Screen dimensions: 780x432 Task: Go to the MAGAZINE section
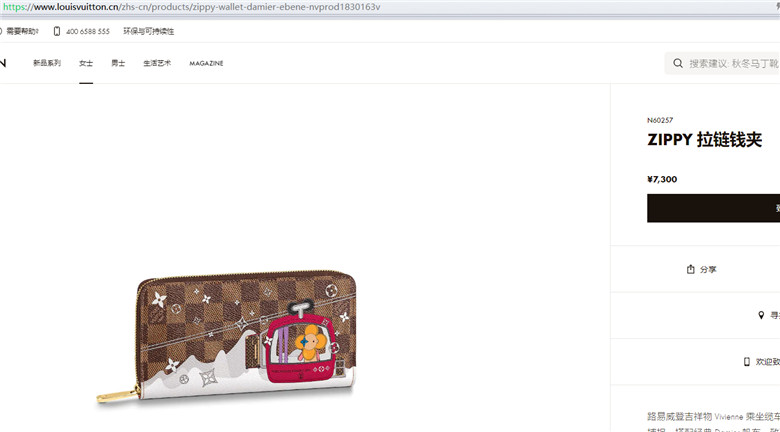click(206, 63)
